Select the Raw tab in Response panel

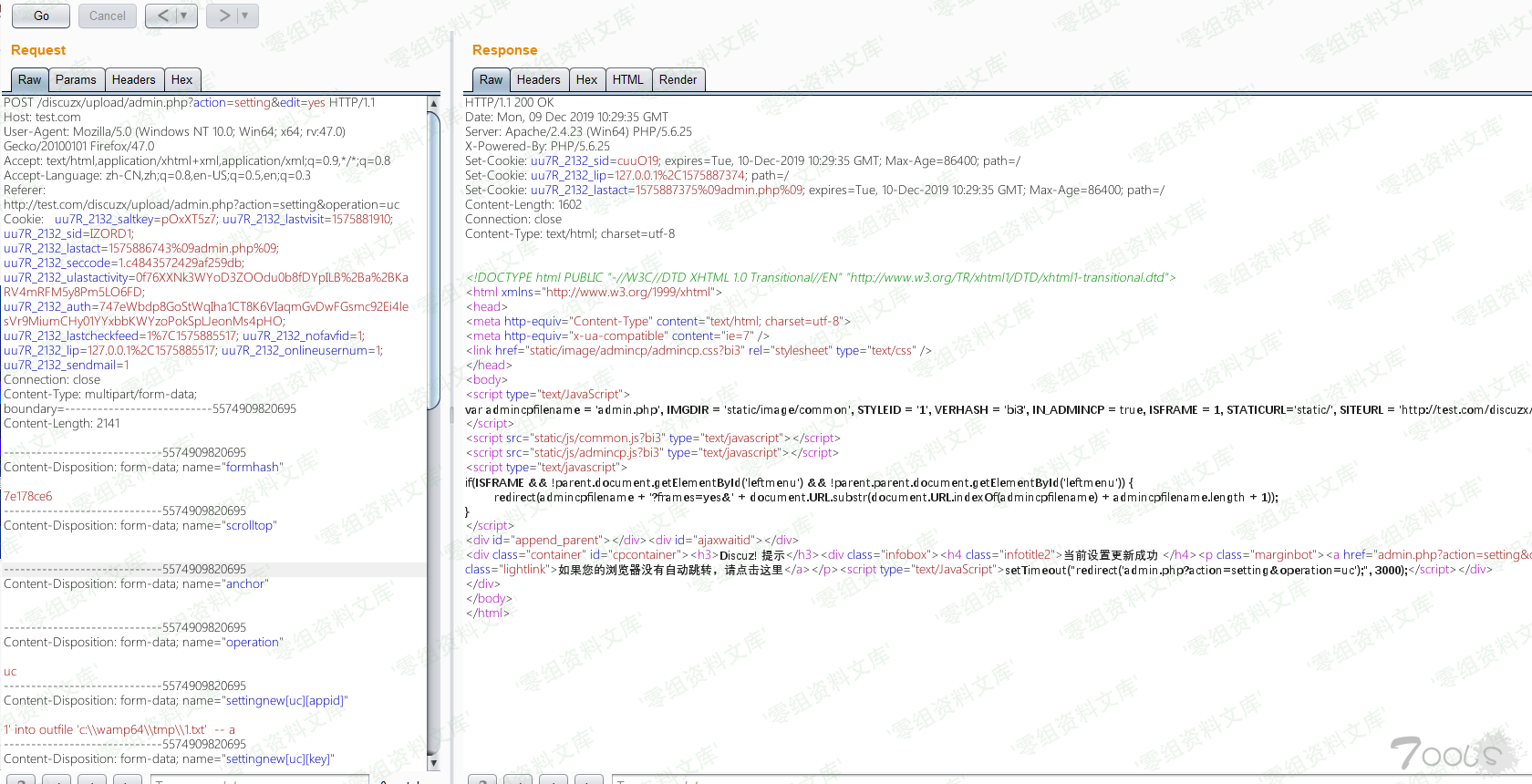(491, 80)
